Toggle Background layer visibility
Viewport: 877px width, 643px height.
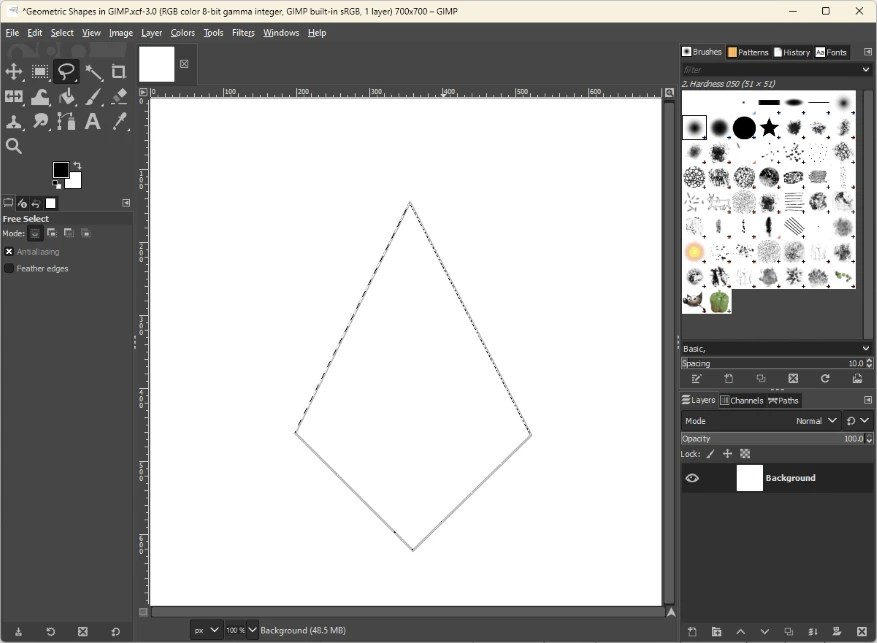[x=692, y=478]
